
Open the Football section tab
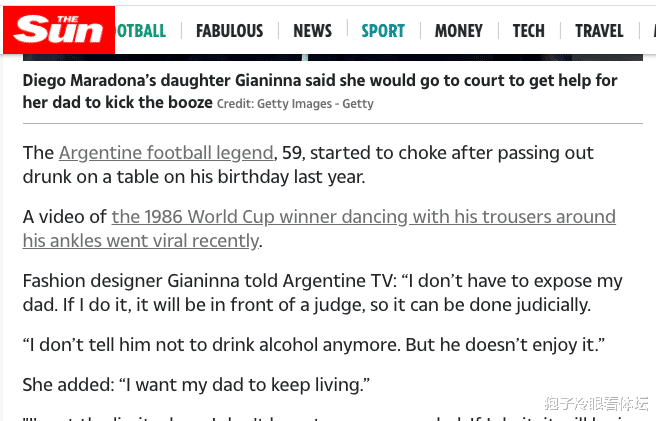point(140,31)
